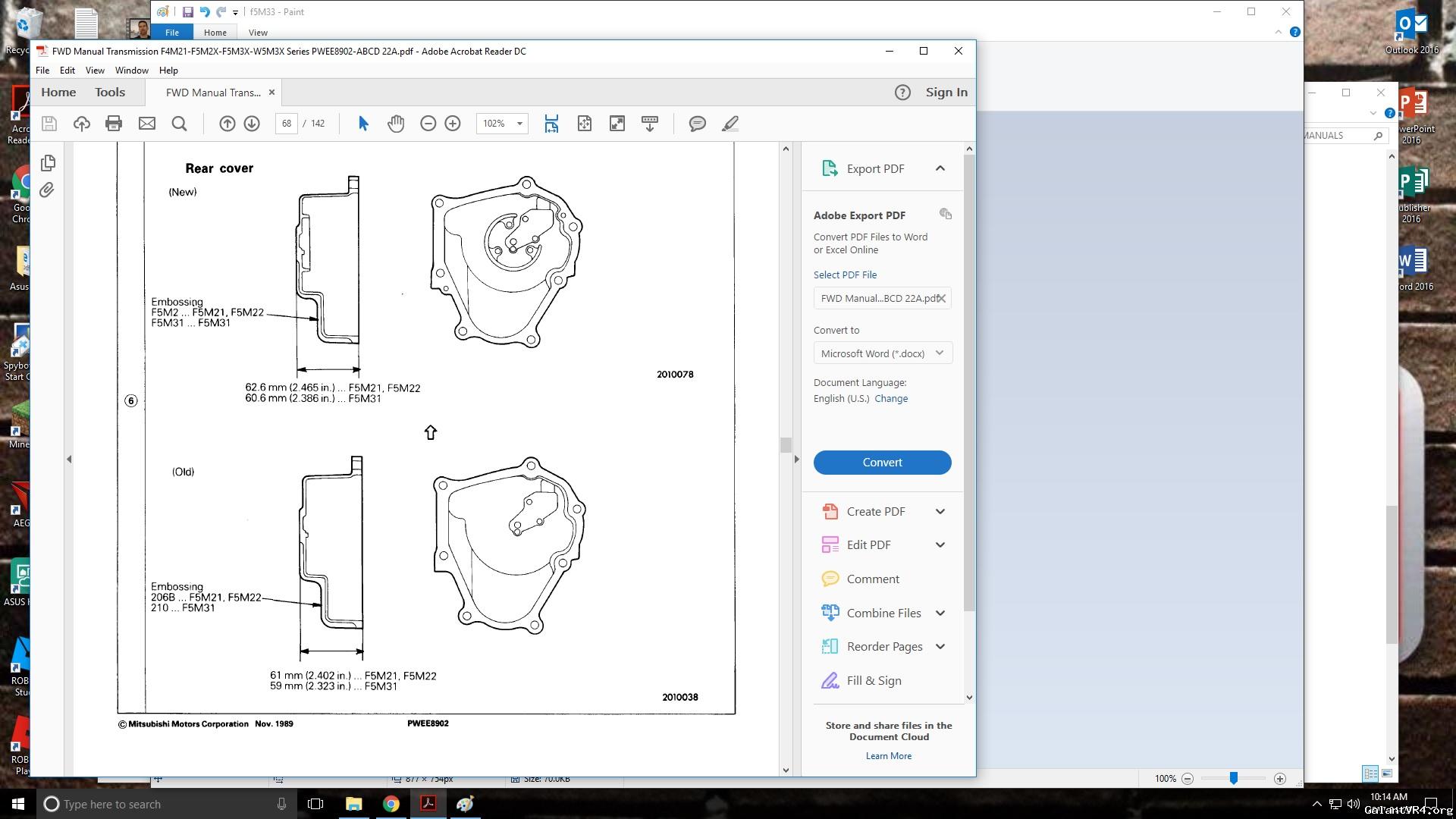Send file by email envelope icon

147,124
